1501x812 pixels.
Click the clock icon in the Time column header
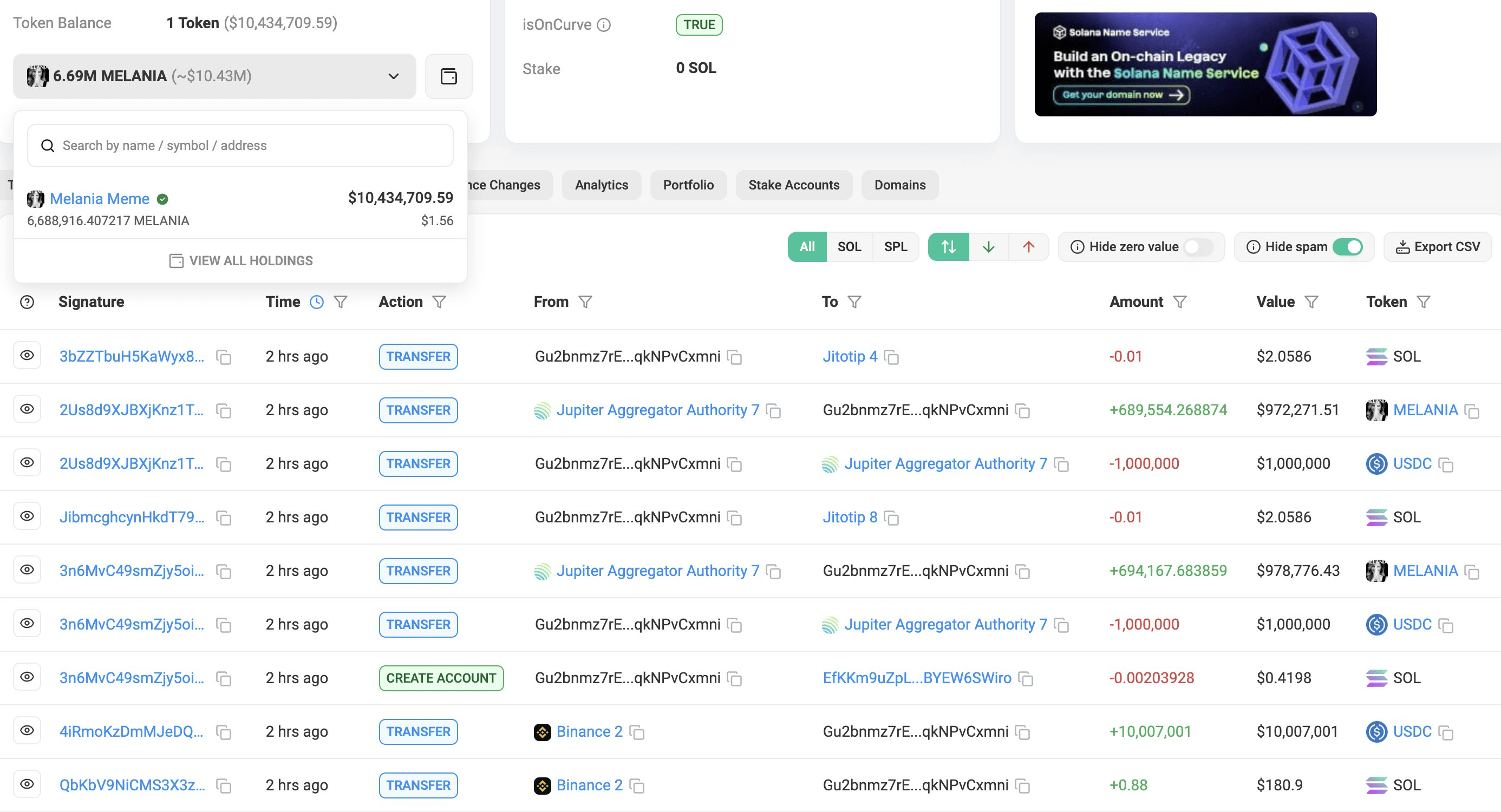pos(316,302)
